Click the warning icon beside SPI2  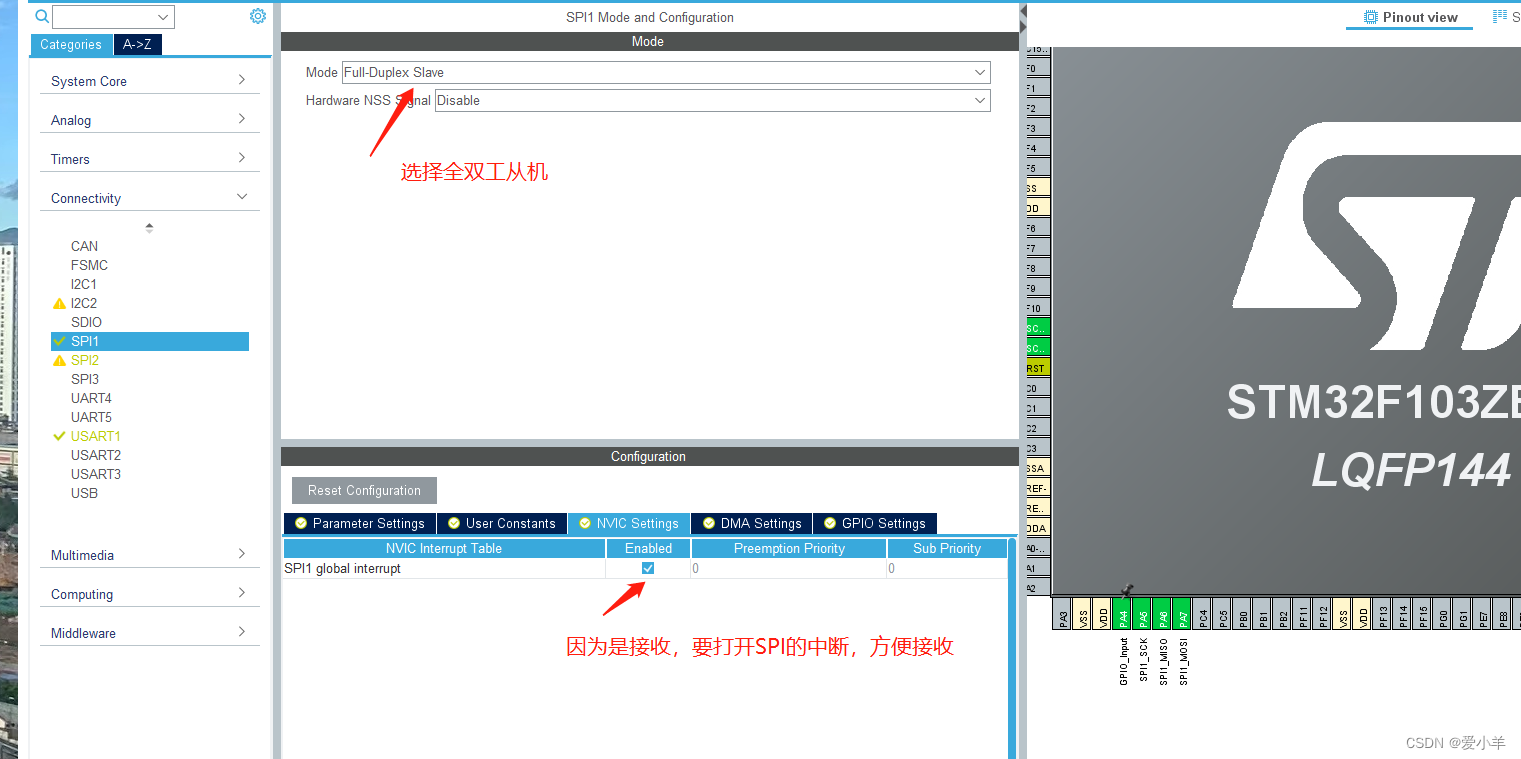(x=59, y=360)
